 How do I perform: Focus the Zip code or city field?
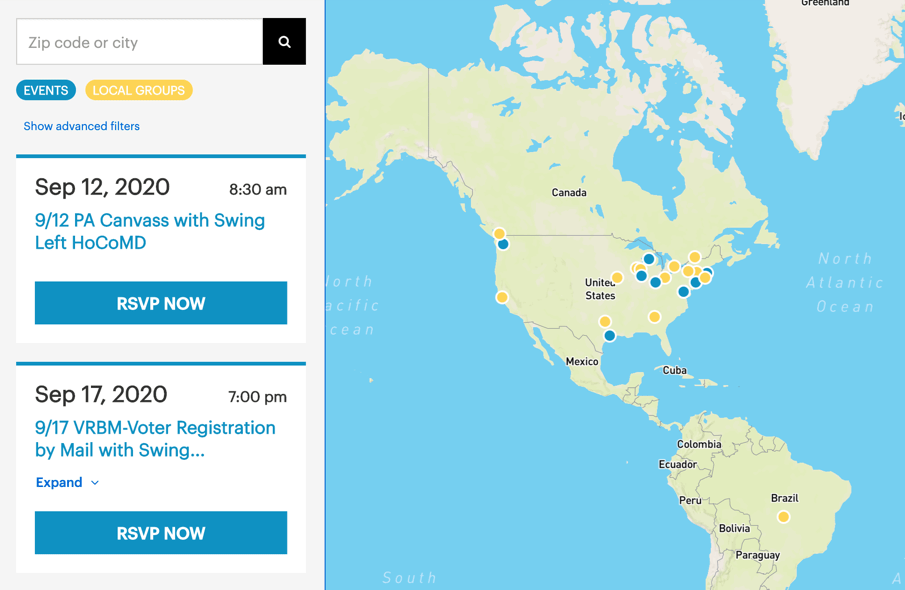139,42
